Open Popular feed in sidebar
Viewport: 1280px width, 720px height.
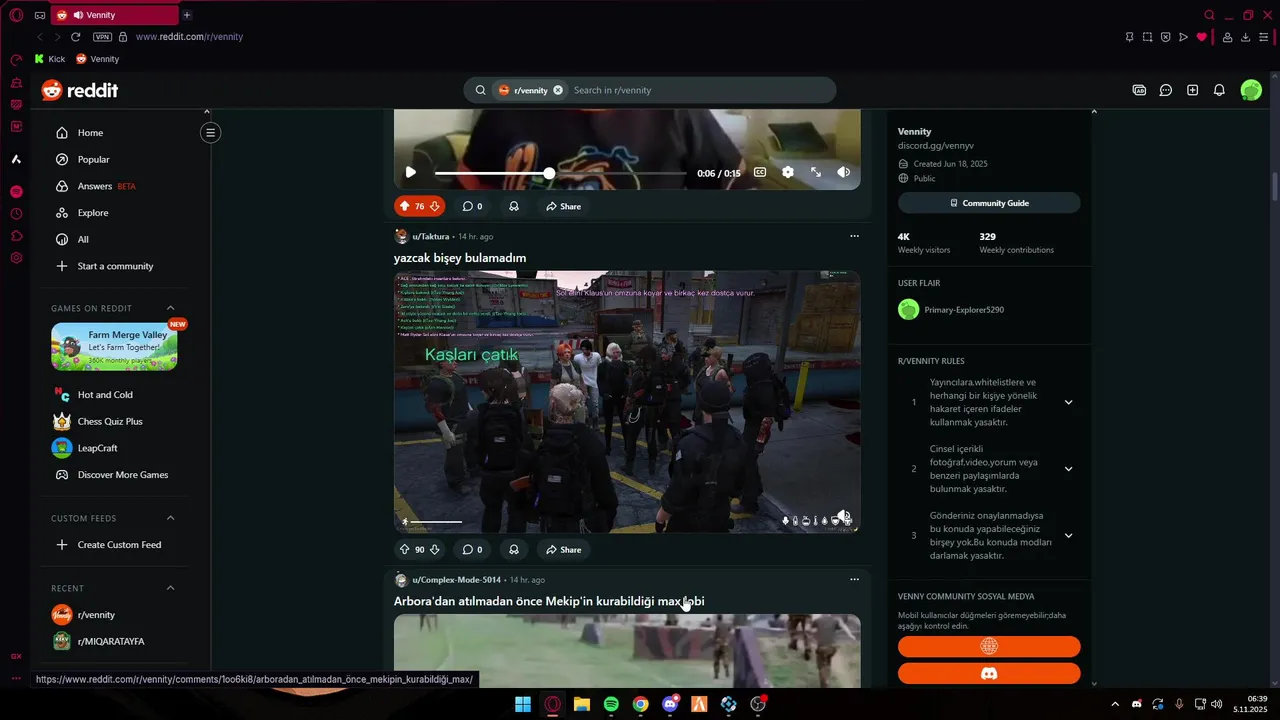(x=93, y=160)
